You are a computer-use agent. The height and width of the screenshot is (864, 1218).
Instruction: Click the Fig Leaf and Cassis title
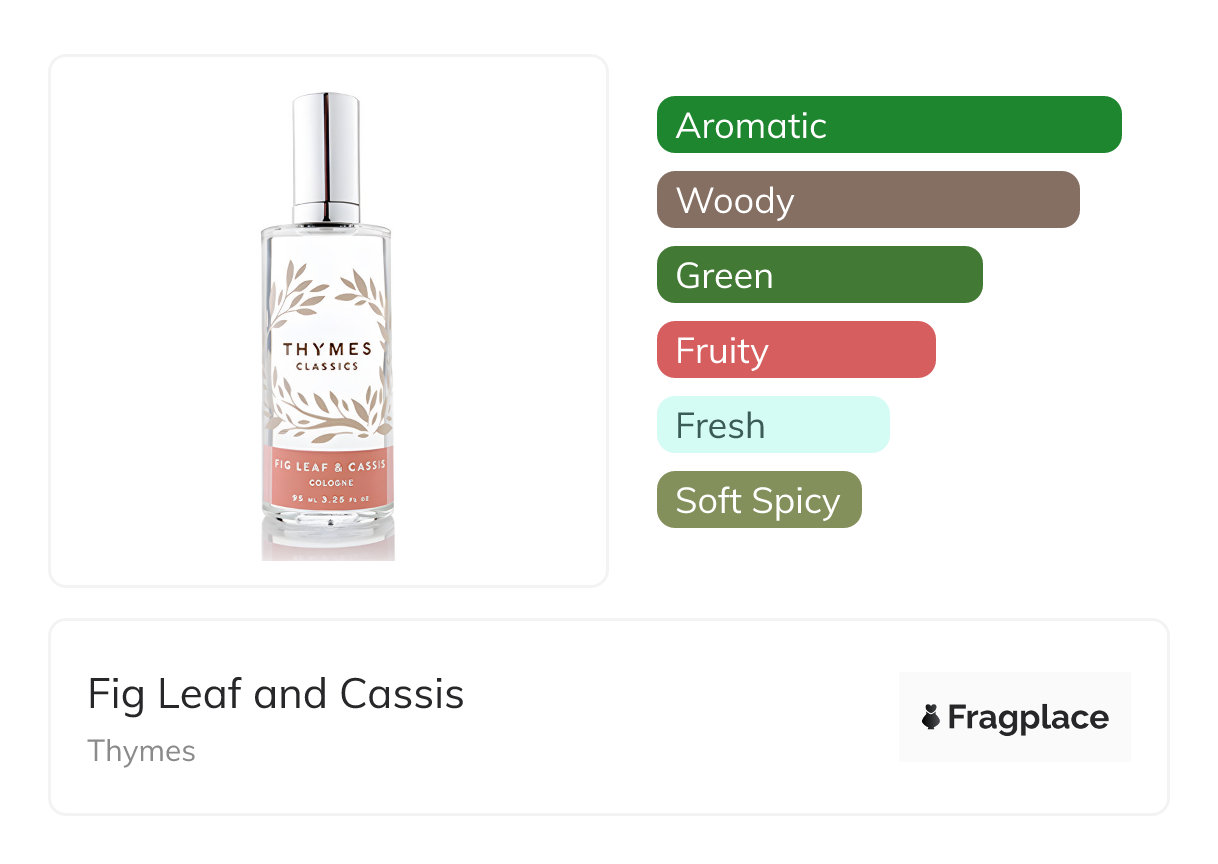(x=276, y=694)
